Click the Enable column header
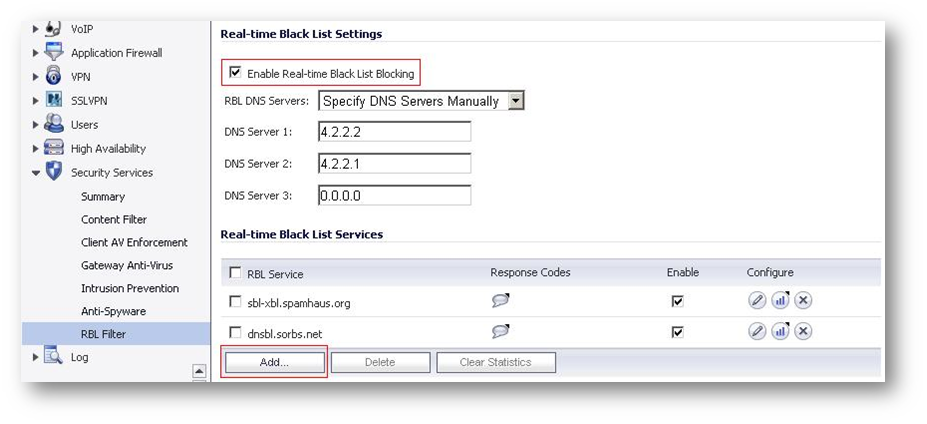This screenshot has width=927, height=424. (x=683, y=273)
